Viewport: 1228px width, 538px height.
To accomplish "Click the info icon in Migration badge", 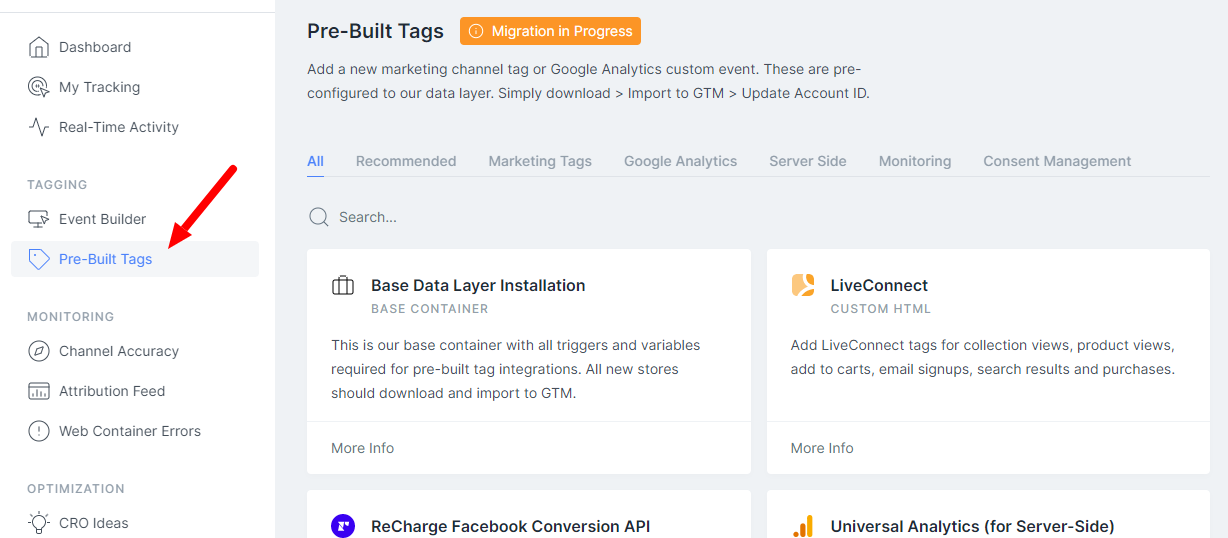I will point(476,31).
